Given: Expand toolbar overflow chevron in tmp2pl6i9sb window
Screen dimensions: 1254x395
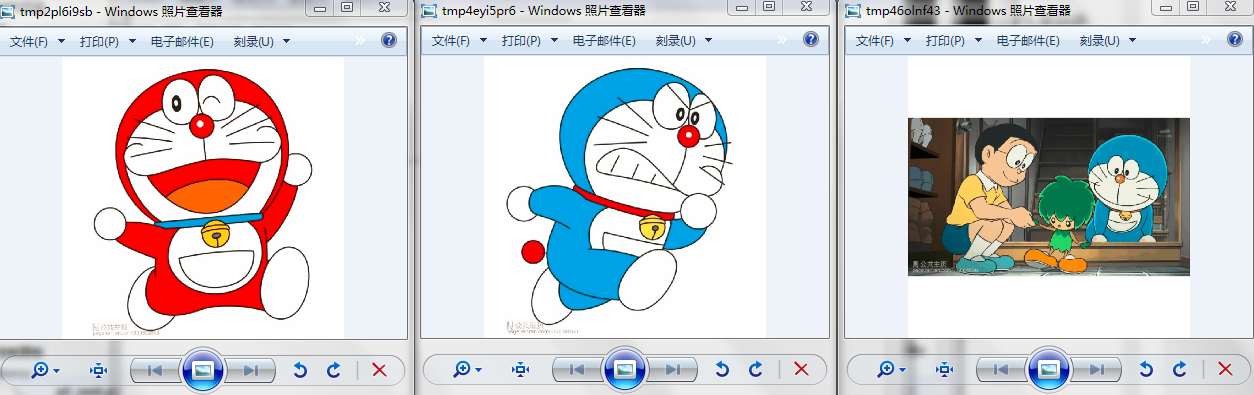Looking at the screenshot, I should [x=360, y=41].
